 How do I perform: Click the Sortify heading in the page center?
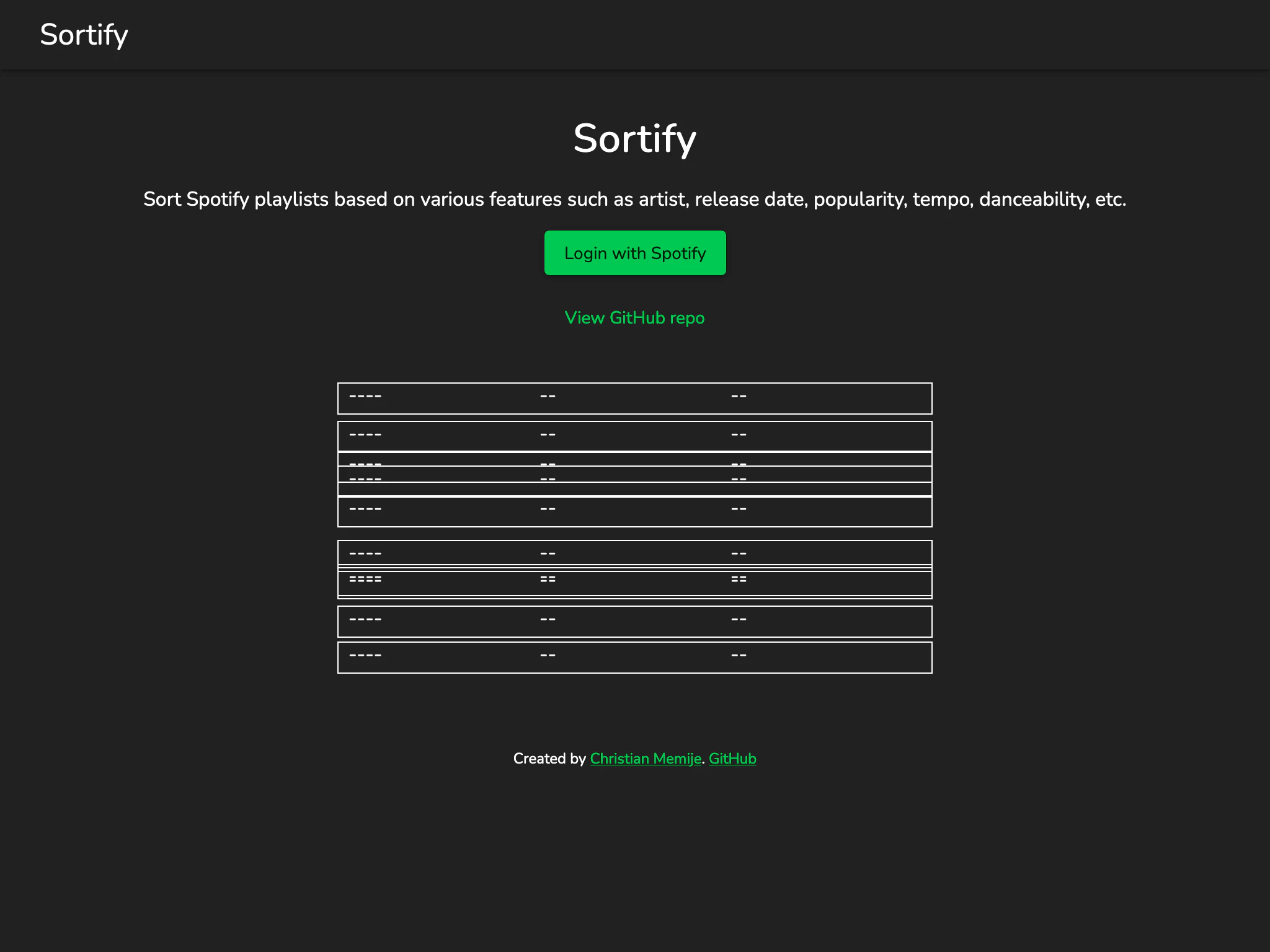(x=634, y=139)
